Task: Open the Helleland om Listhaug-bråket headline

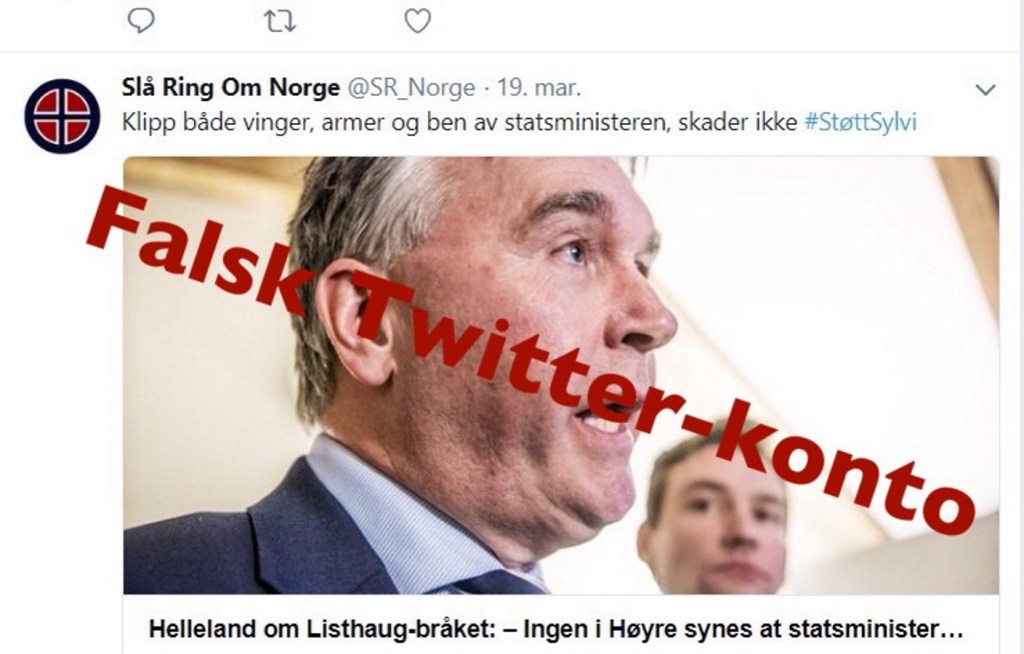Action: [556, 629]
